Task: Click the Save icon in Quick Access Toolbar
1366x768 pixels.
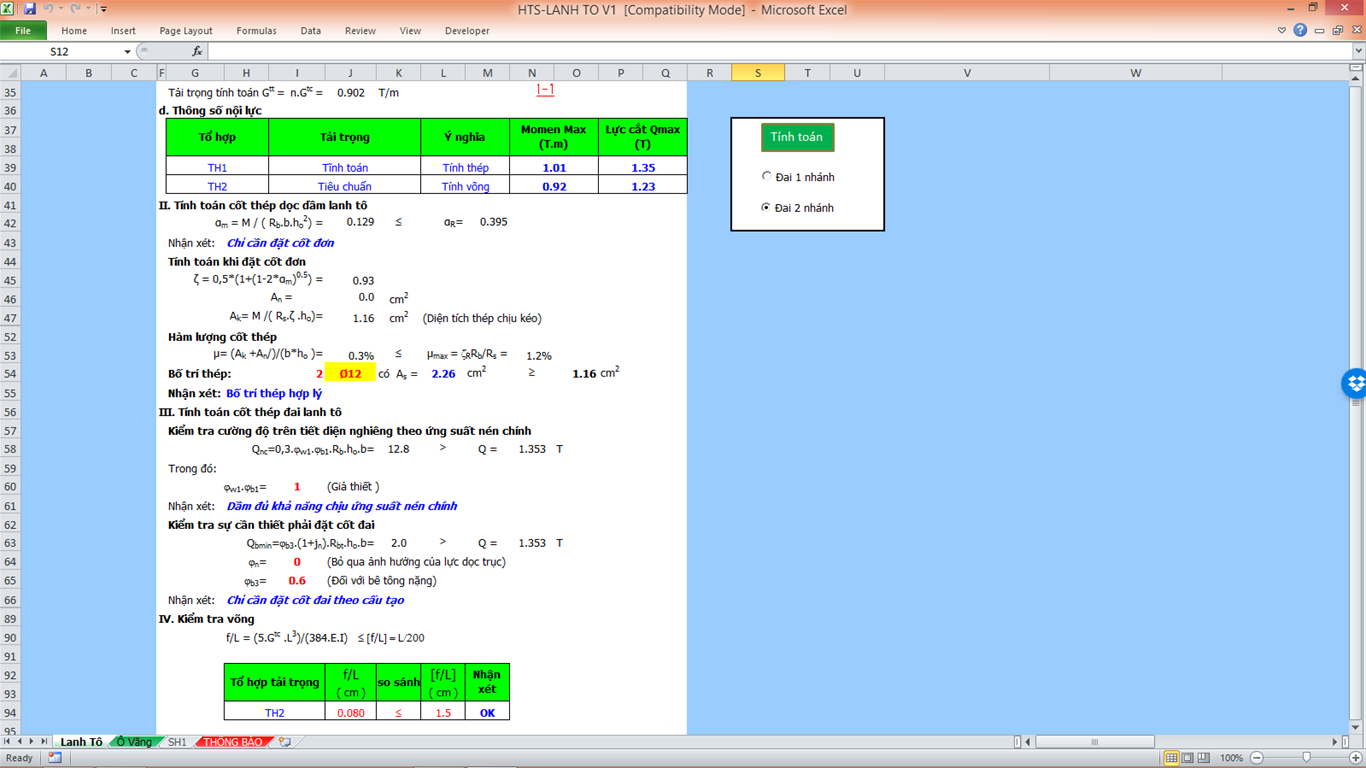Action: click(29, 9)
